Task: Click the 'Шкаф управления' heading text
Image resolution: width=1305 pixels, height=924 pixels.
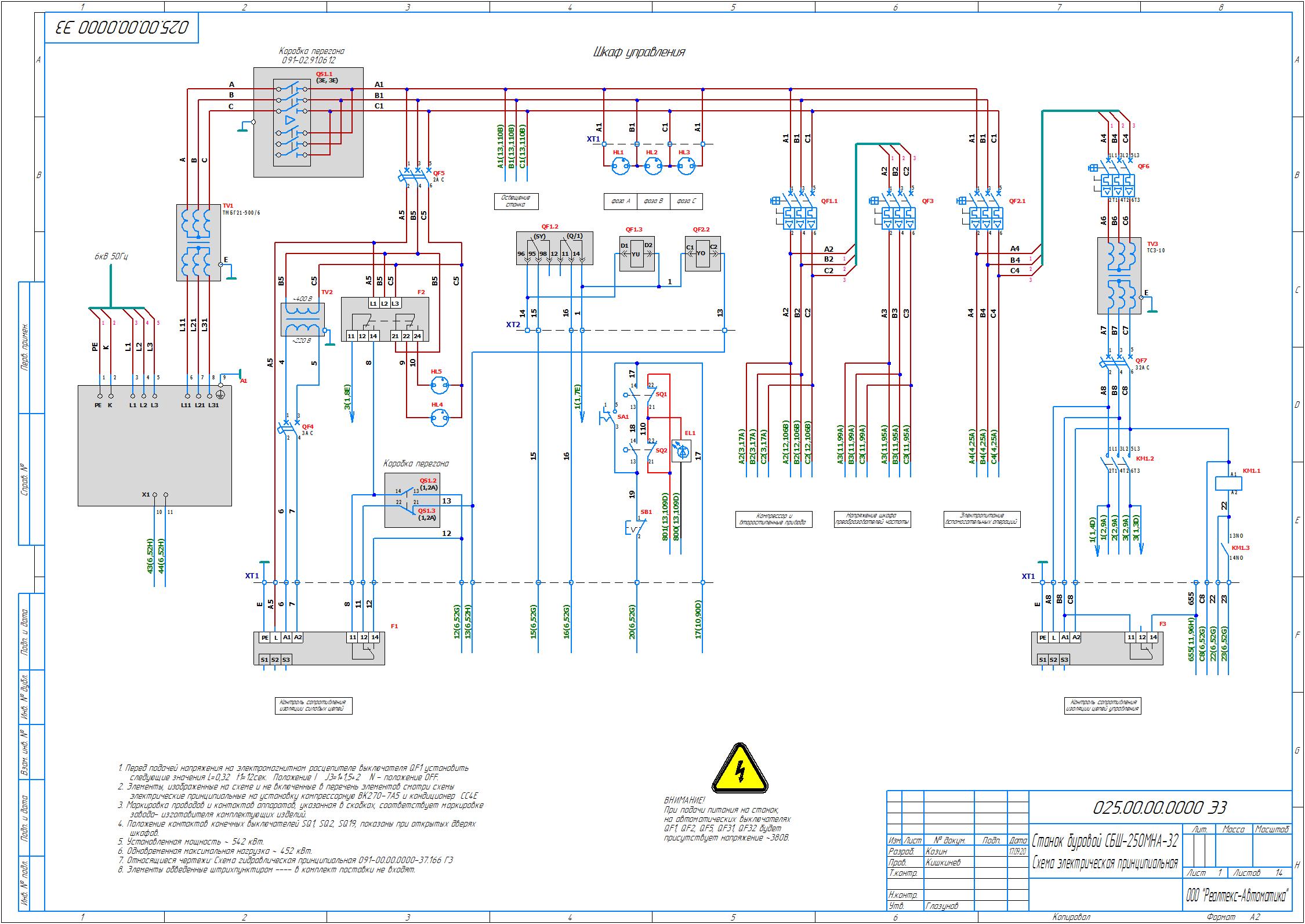Action: point(639,52)
